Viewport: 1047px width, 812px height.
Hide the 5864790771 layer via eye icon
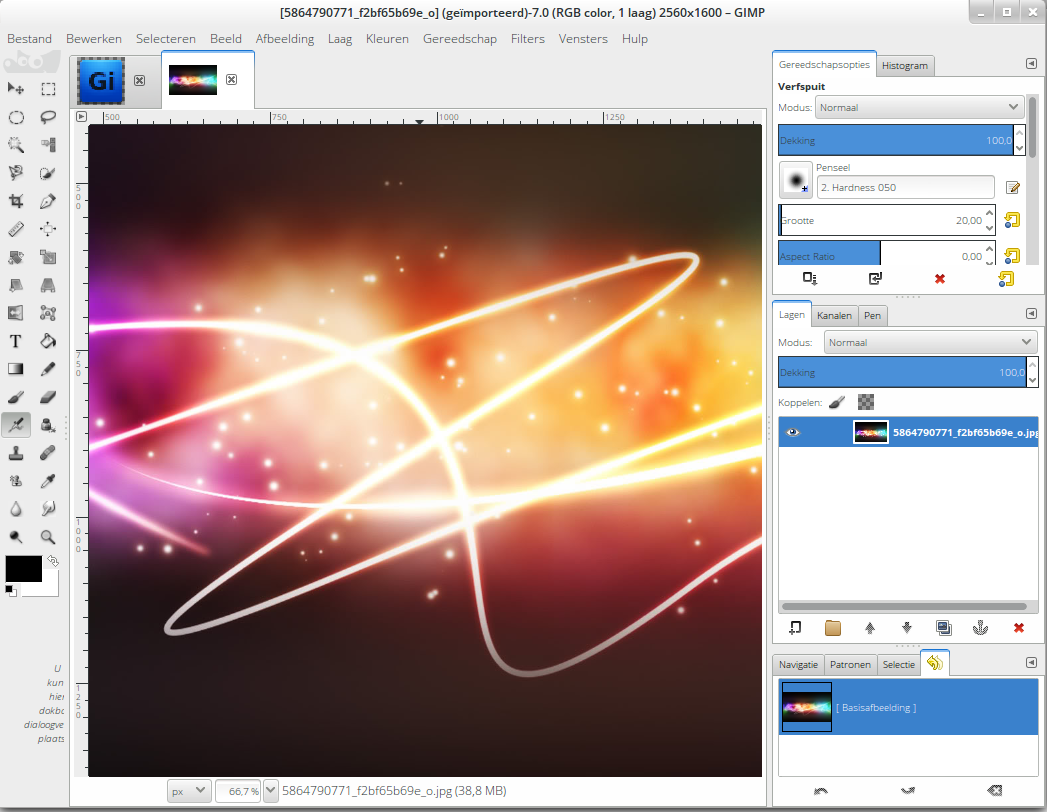point(793,432)
